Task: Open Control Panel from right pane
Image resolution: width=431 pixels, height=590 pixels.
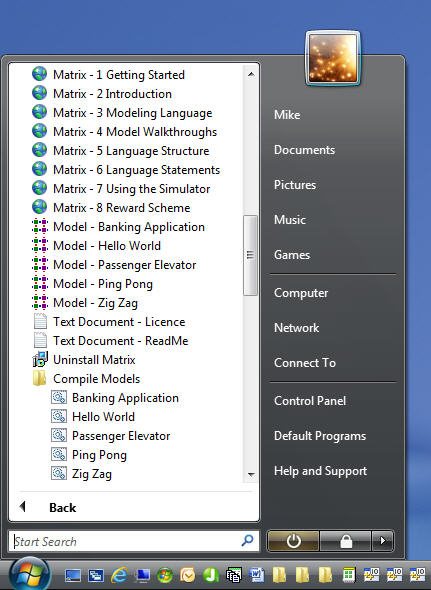Action: [310, 401]
